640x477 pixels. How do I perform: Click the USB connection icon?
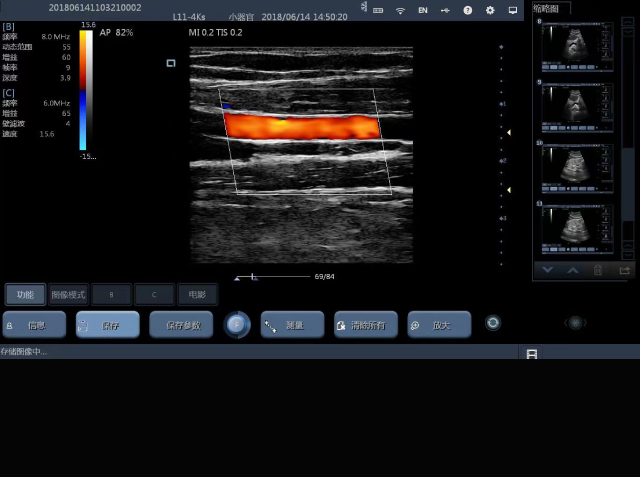click(x=444, y=10)
